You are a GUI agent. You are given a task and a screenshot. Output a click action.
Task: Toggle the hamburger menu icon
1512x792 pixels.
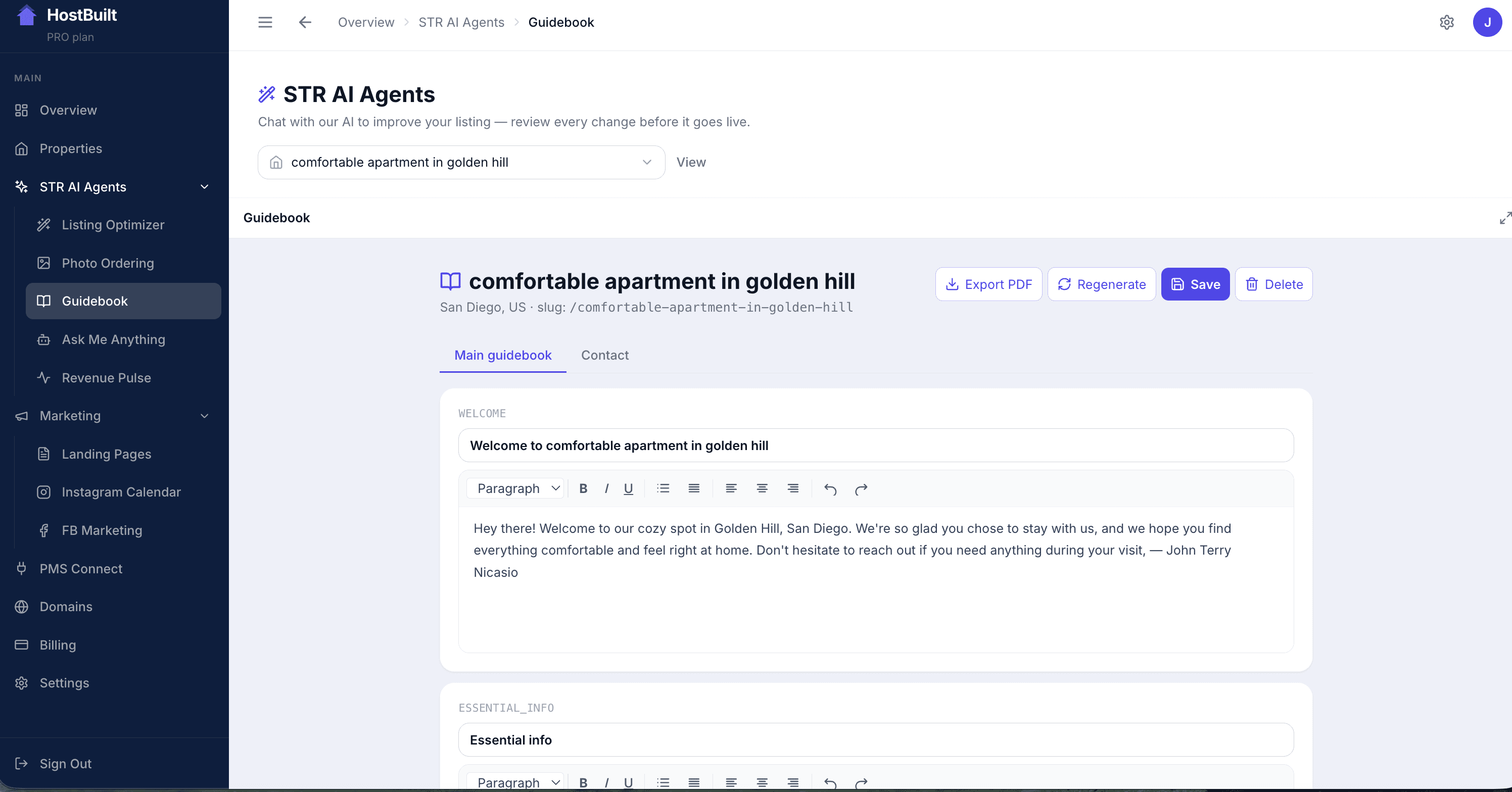click(x=265, y=22)
